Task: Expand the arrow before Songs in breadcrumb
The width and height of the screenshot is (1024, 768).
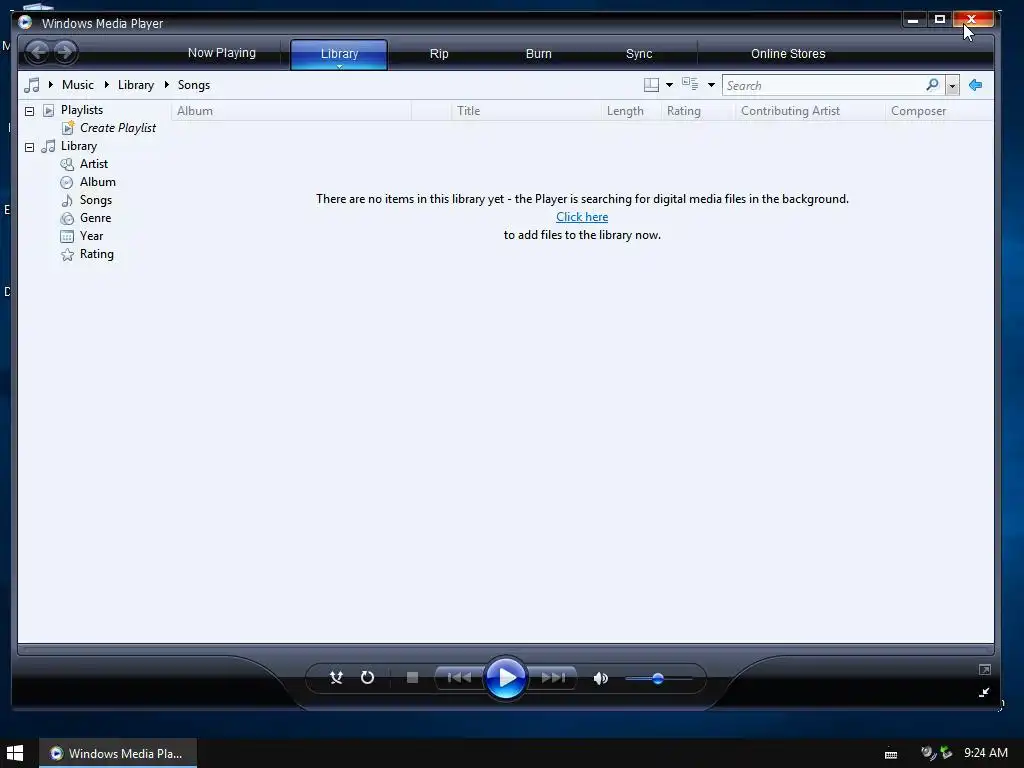Action: point(167,84)
